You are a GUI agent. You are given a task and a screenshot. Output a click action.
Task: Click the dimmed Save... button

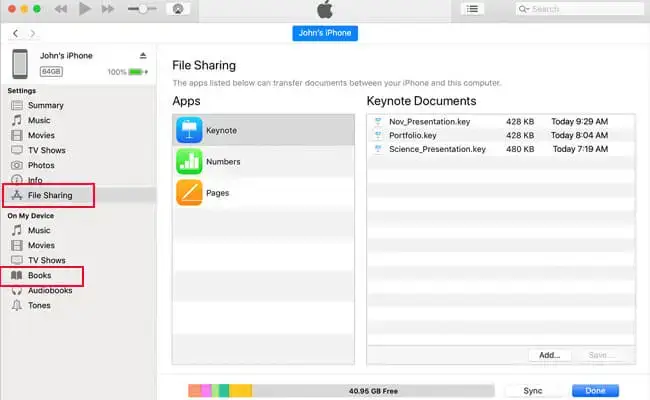click(599, 355)
